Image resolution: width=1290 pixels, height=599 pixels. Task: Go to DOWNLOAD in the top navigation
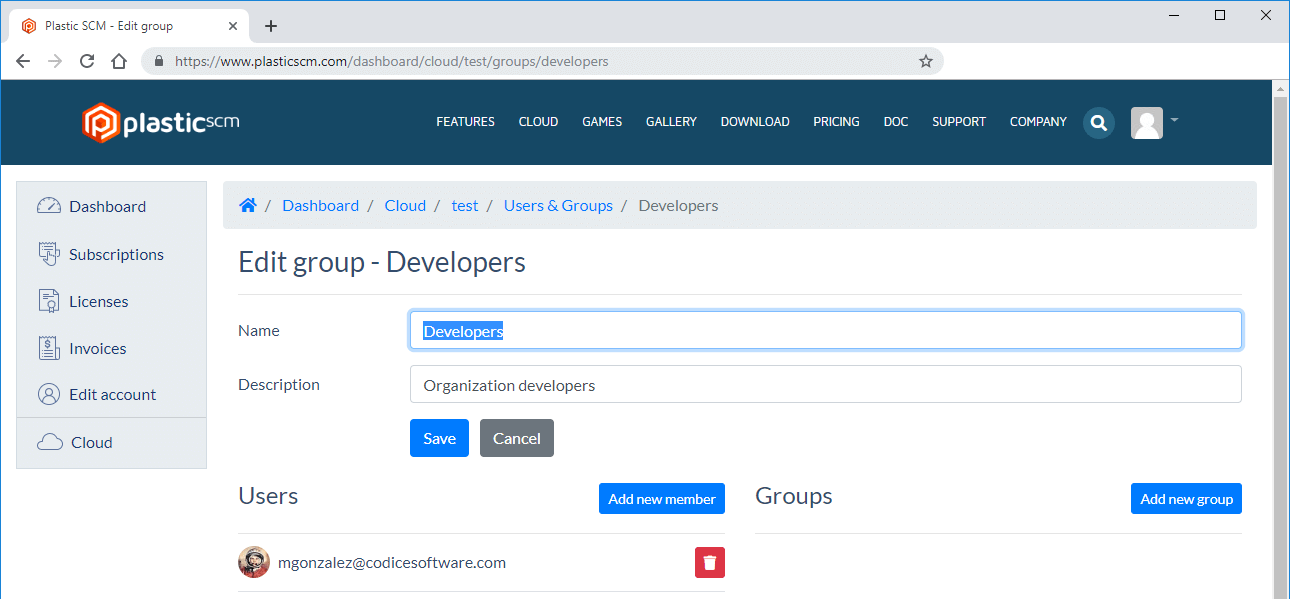755,122
